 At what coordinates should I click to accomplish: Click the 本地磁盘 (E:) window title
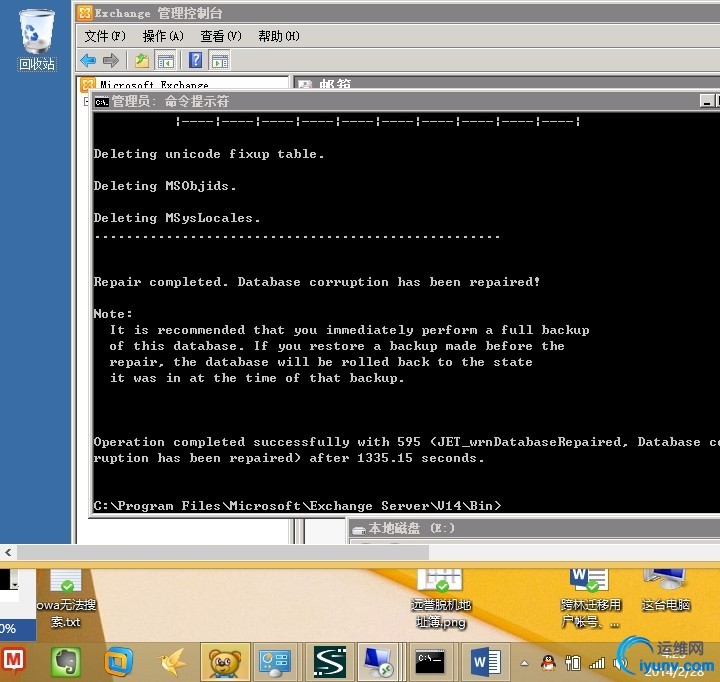(x=411, y=529)
